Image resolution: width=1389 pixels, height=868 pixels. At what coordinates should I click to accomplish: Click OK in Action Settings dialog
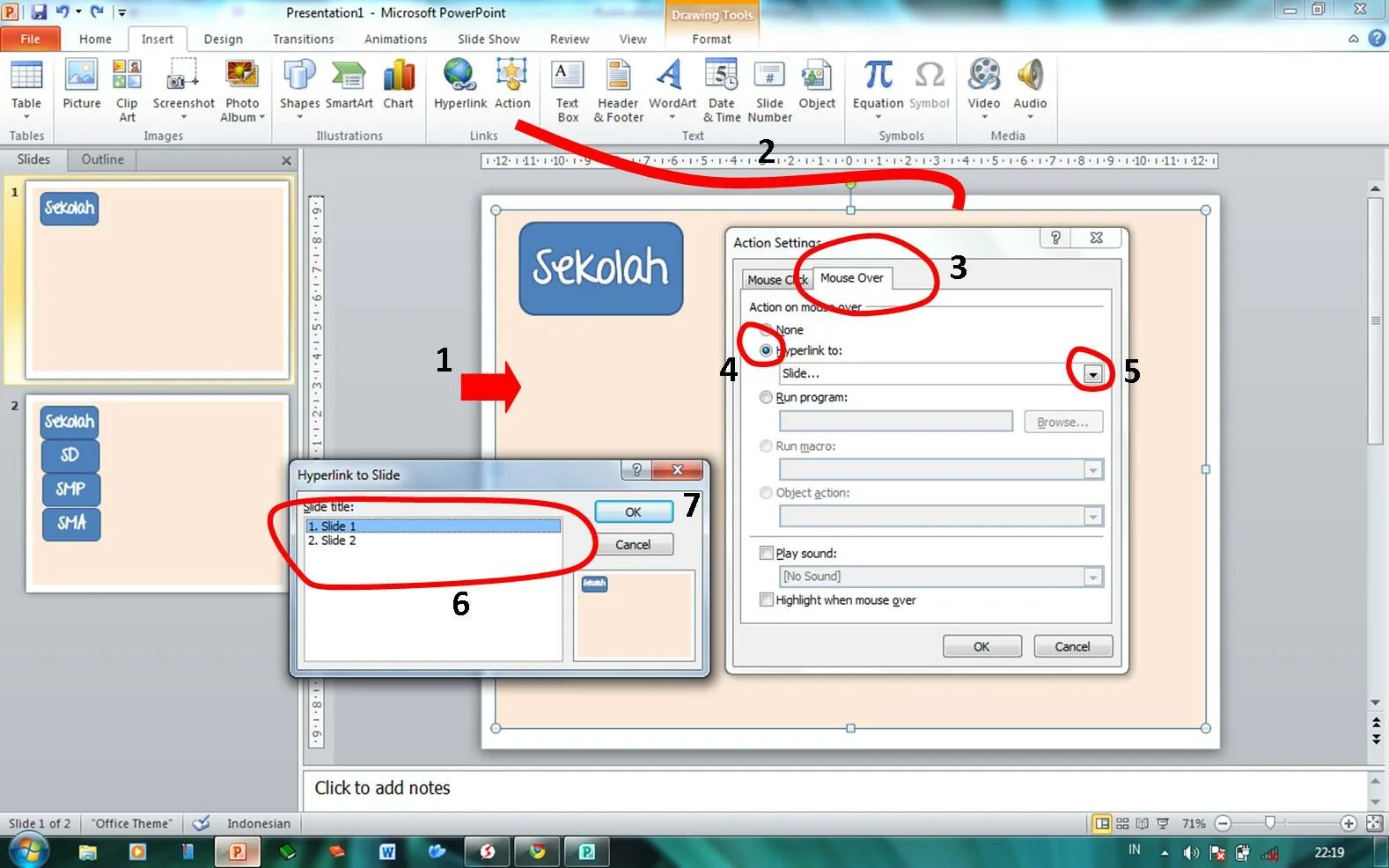[x=982, y=646]
